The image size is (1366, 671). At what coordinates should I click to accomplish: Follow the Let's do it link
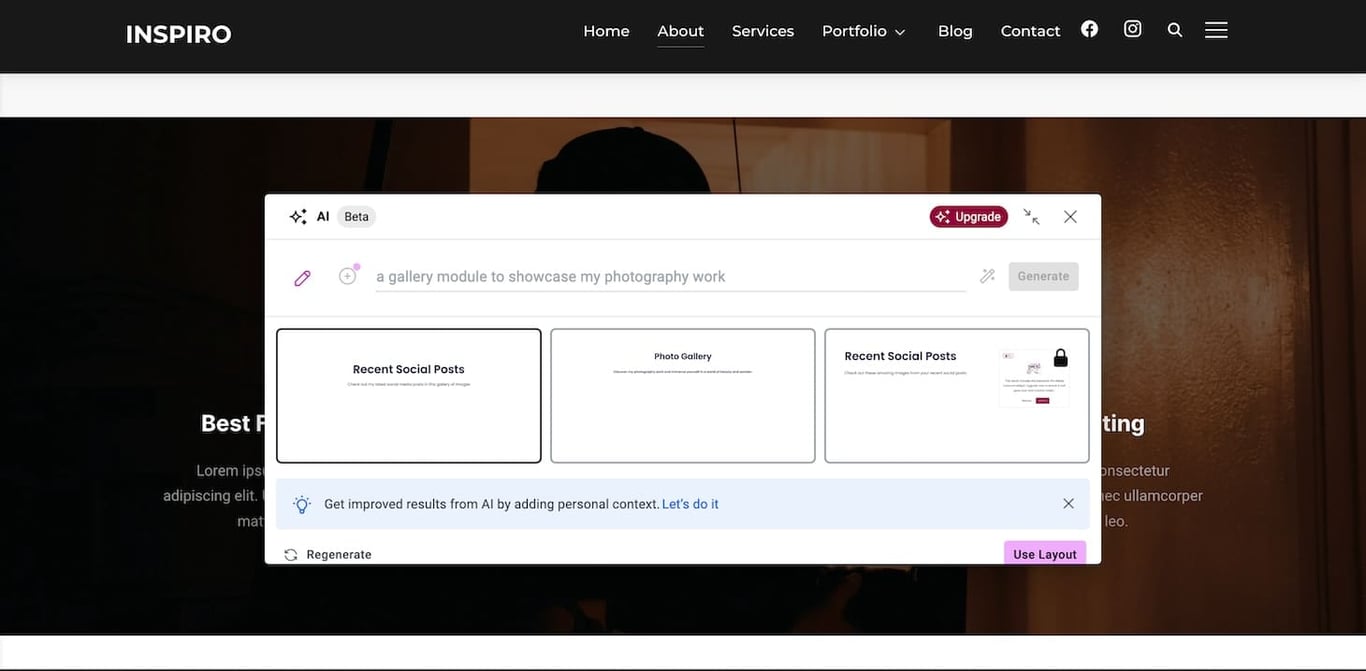pyautogui.click(x=690, y=503)
